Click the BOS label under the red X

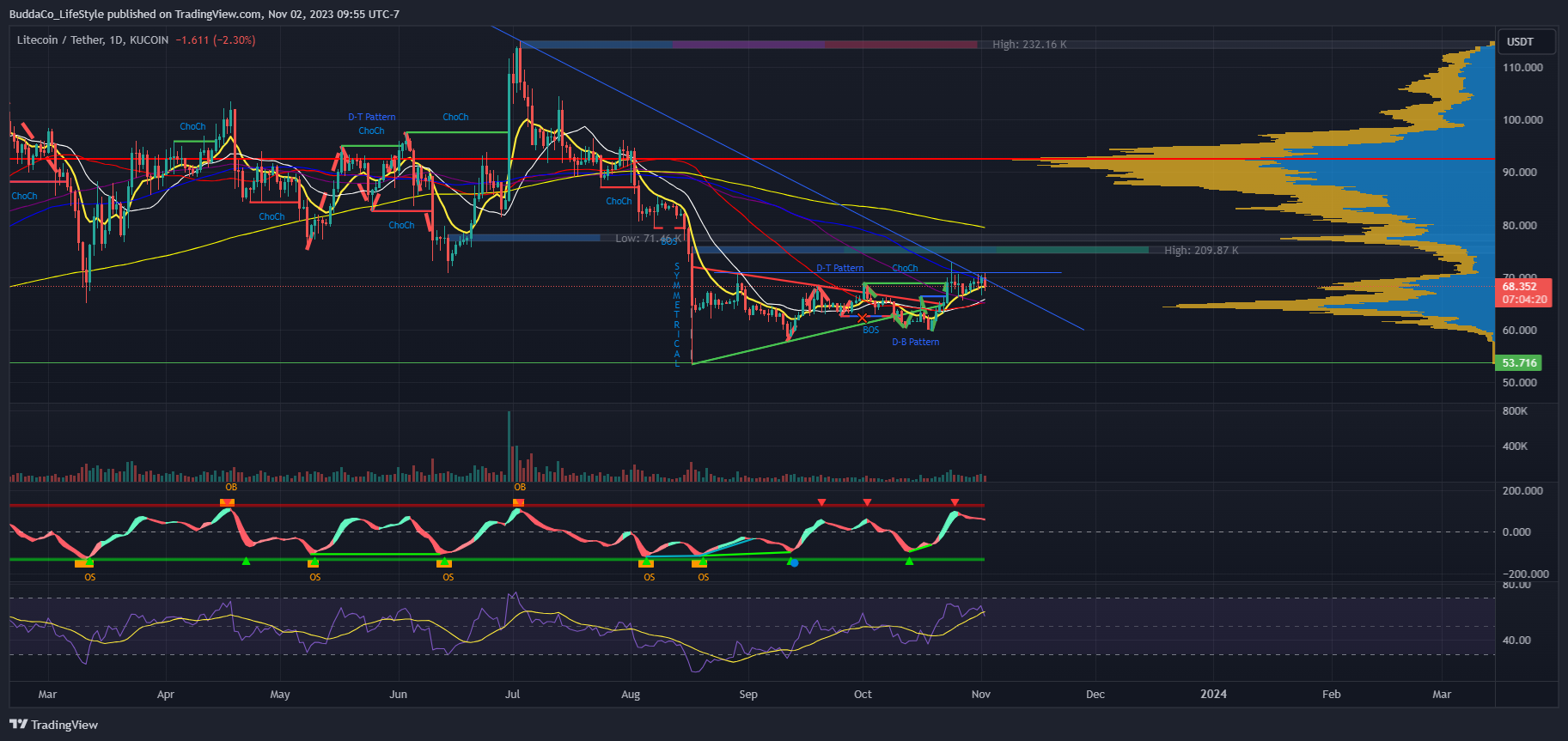[871, 330]
